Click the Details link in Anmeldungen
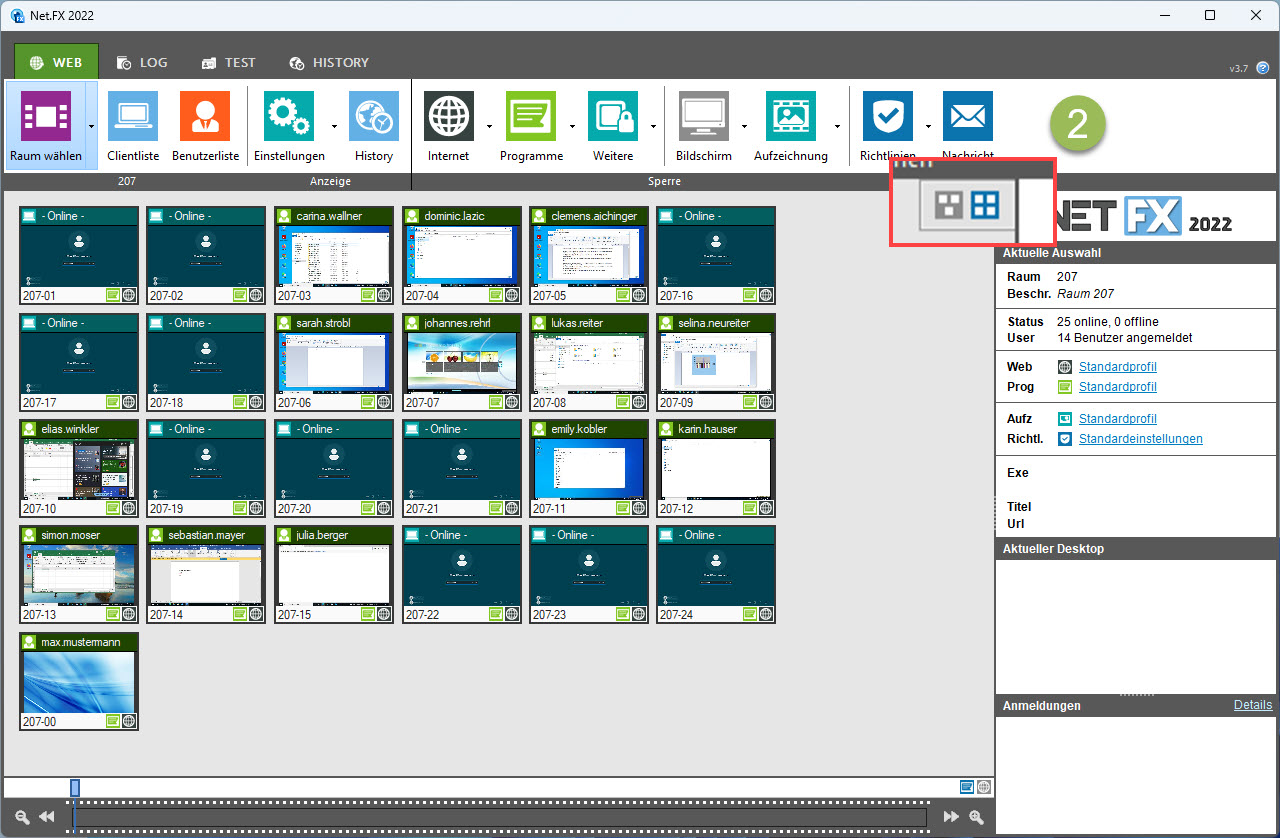Image resolution: width=1280 pixels, height=838 pixels. (1252, 705)
